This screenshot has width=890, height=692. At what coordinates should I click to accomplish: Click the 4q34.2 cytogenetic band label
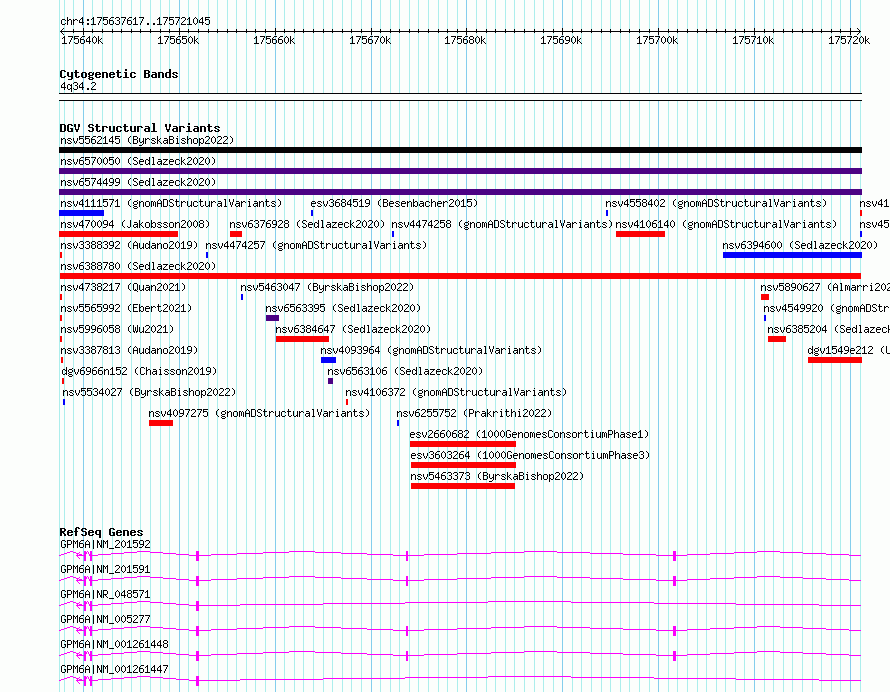point(78,86)
